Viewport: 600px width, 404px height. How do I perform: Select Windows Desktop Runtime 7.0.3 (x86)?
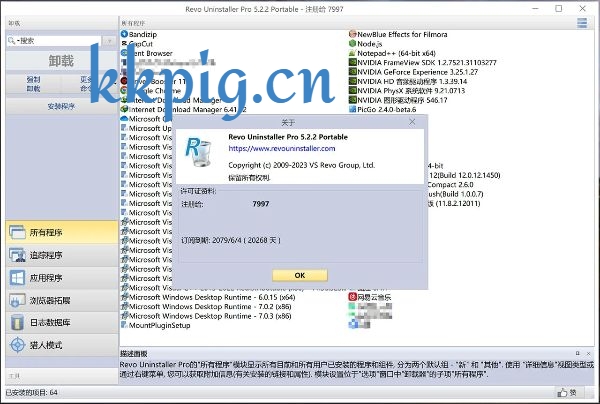(x=206, y=316)
